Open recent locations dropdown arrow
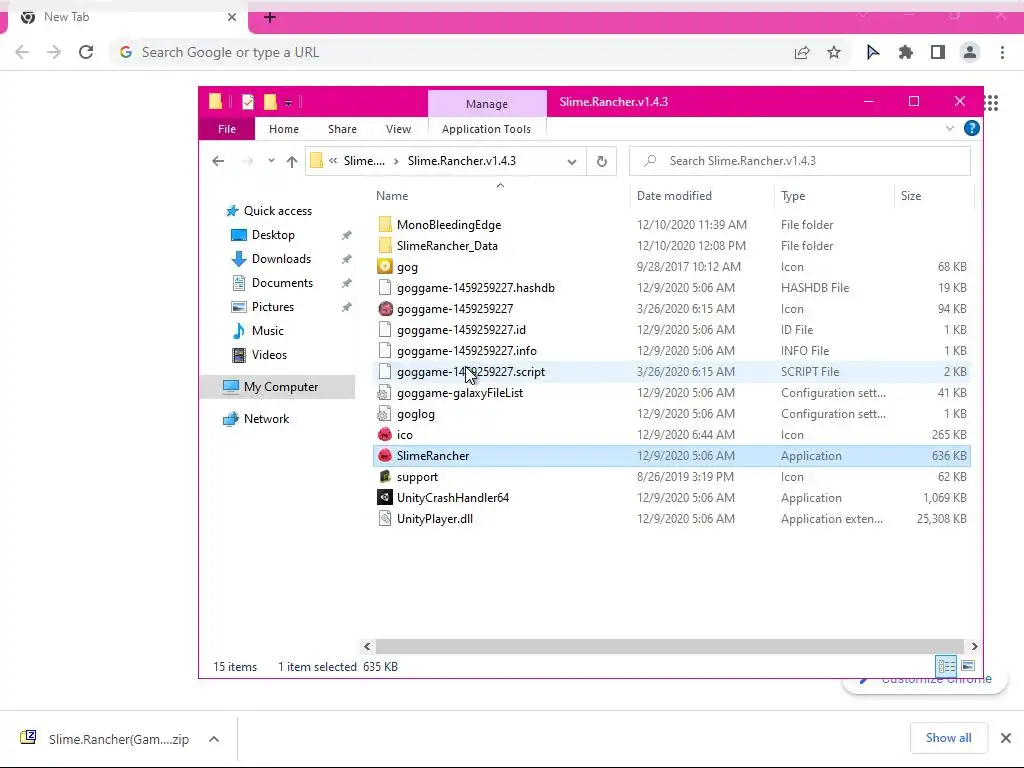This screenshot has height=768, width=1024. [270, 161]
